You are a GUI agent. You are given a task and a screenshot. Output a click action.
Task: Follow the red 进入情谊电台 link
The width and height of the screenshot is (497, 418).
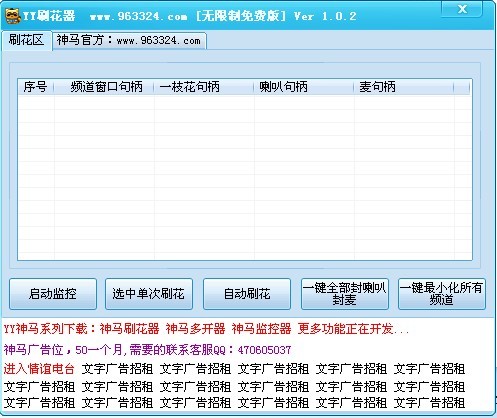click(x=39, y=369)
